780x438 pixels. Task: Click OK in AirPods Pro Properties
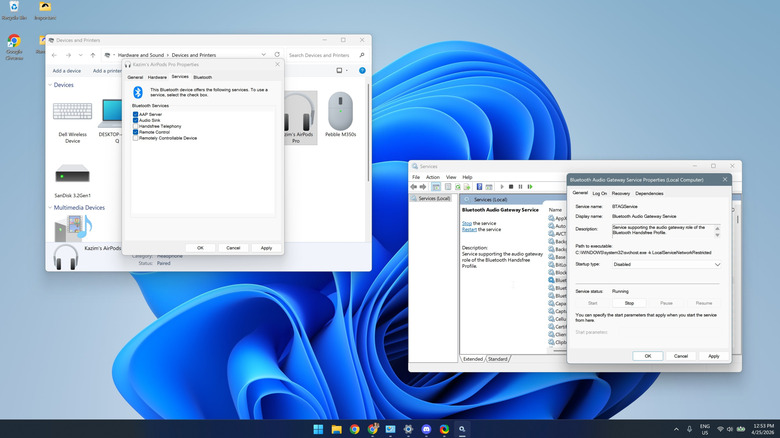pos(200,248)
